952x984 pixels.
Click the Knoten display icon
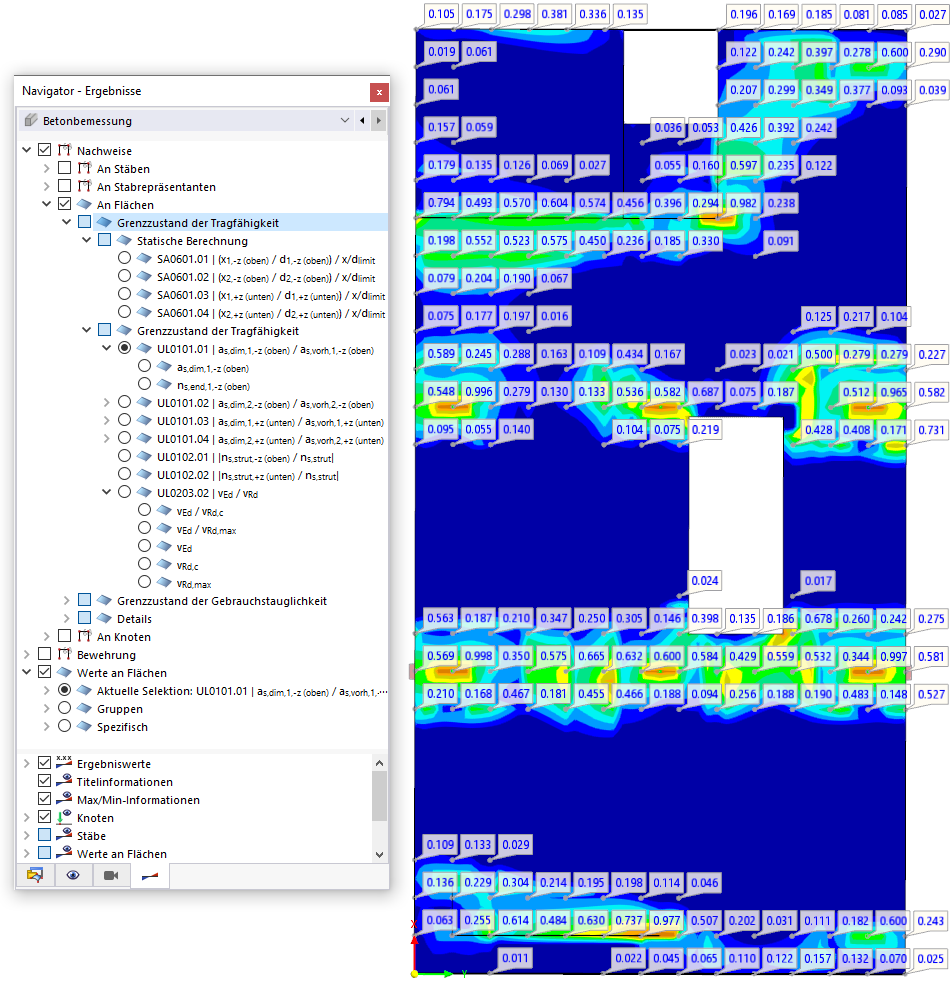(x=64, y=817)
